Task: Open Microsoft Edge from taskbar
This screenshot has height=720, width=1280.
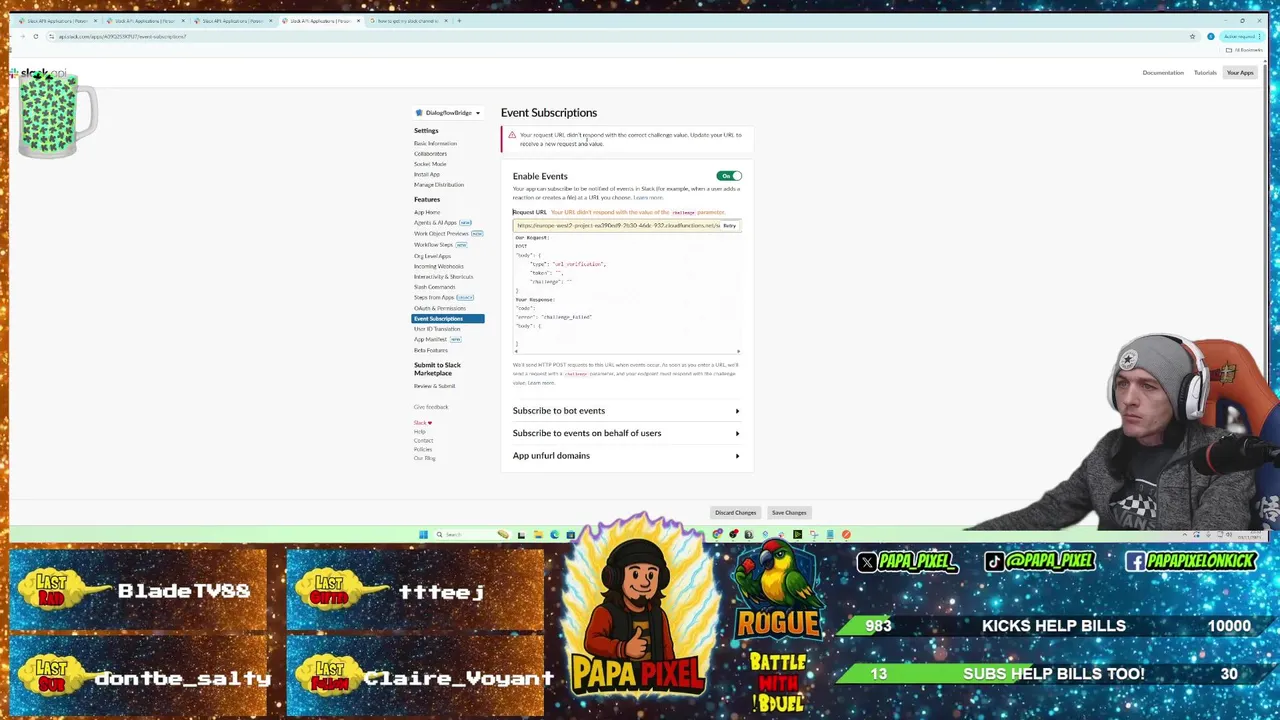Action: [554, 535]
